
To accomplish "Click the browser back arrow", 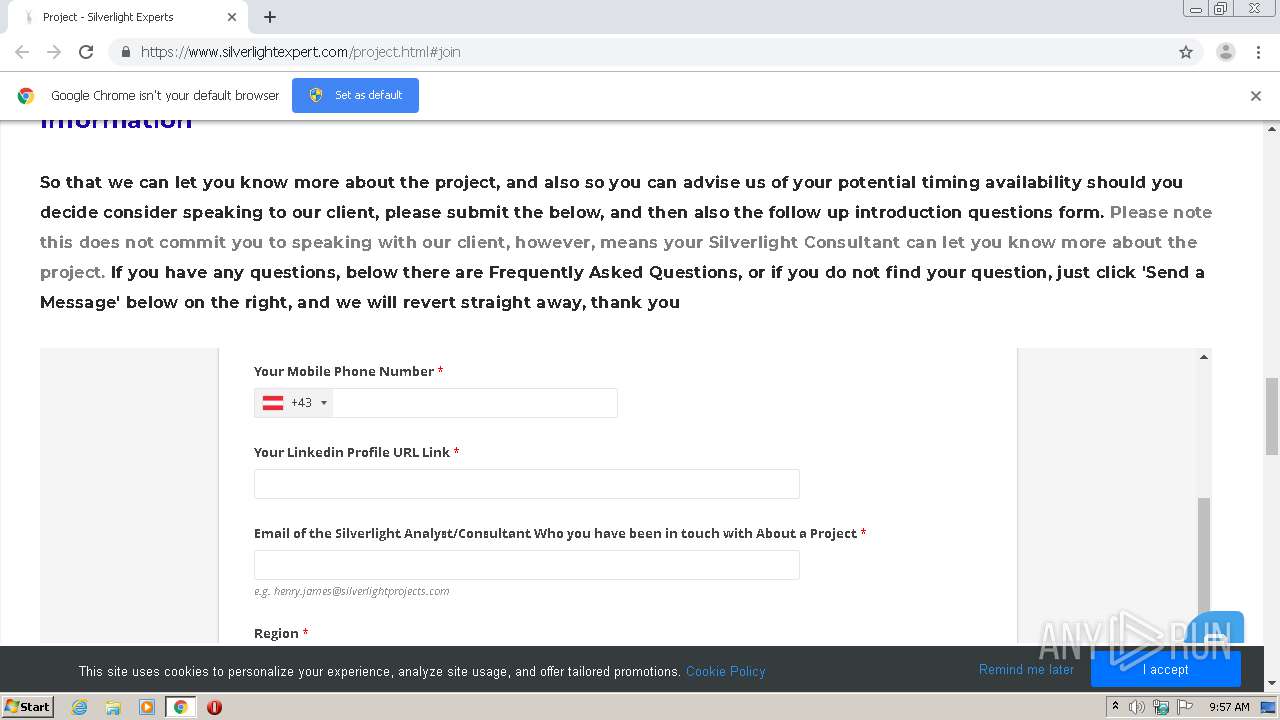I will click(x=22, y=52).
